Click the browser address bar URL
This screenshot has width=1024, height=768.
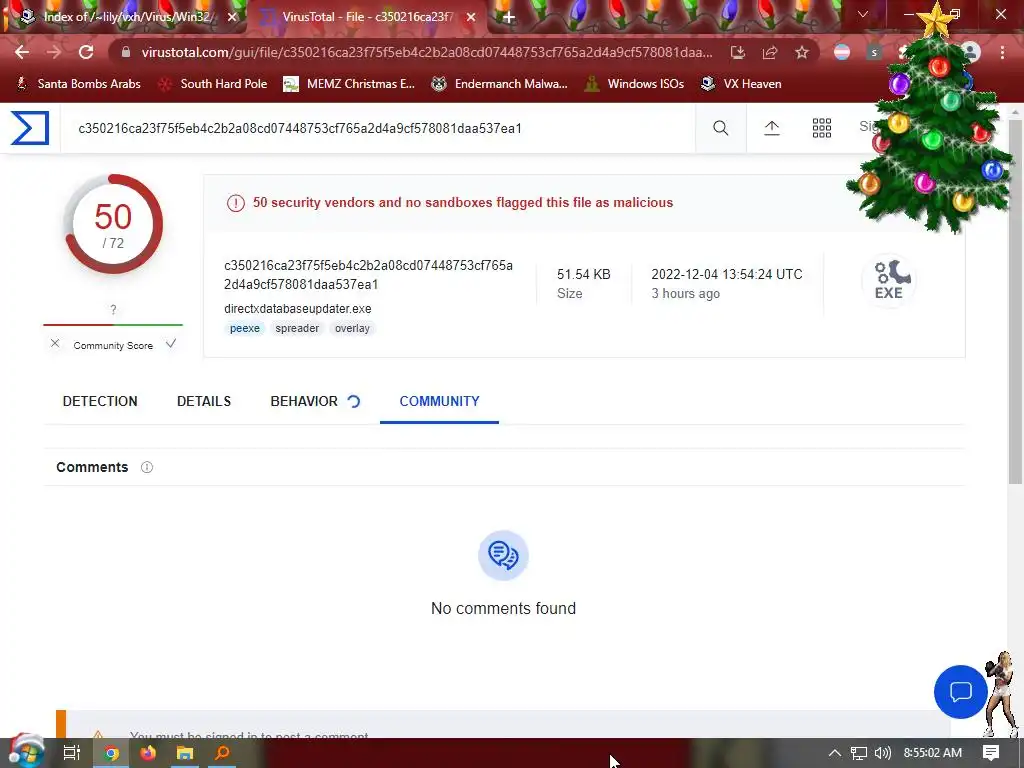(x=427, y=52)
